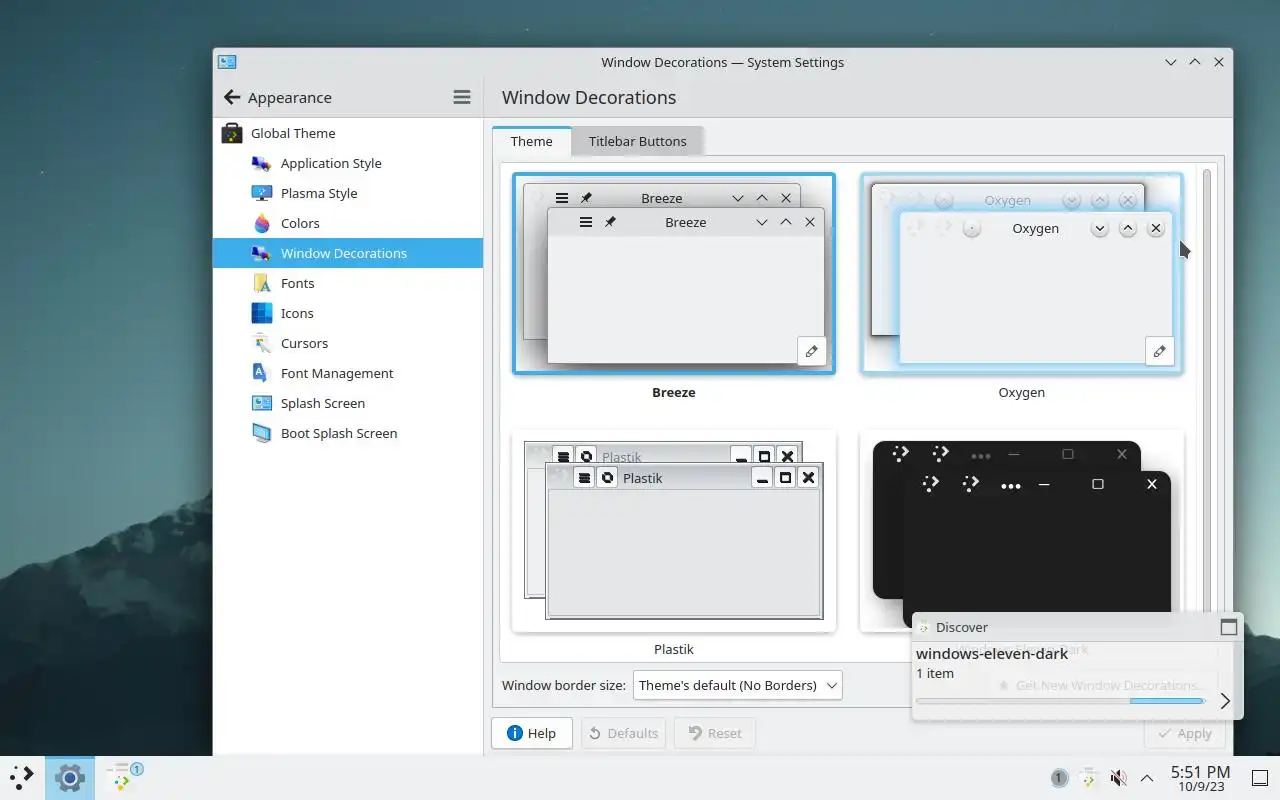
Task: Click the Reset button
Action: 714,733
